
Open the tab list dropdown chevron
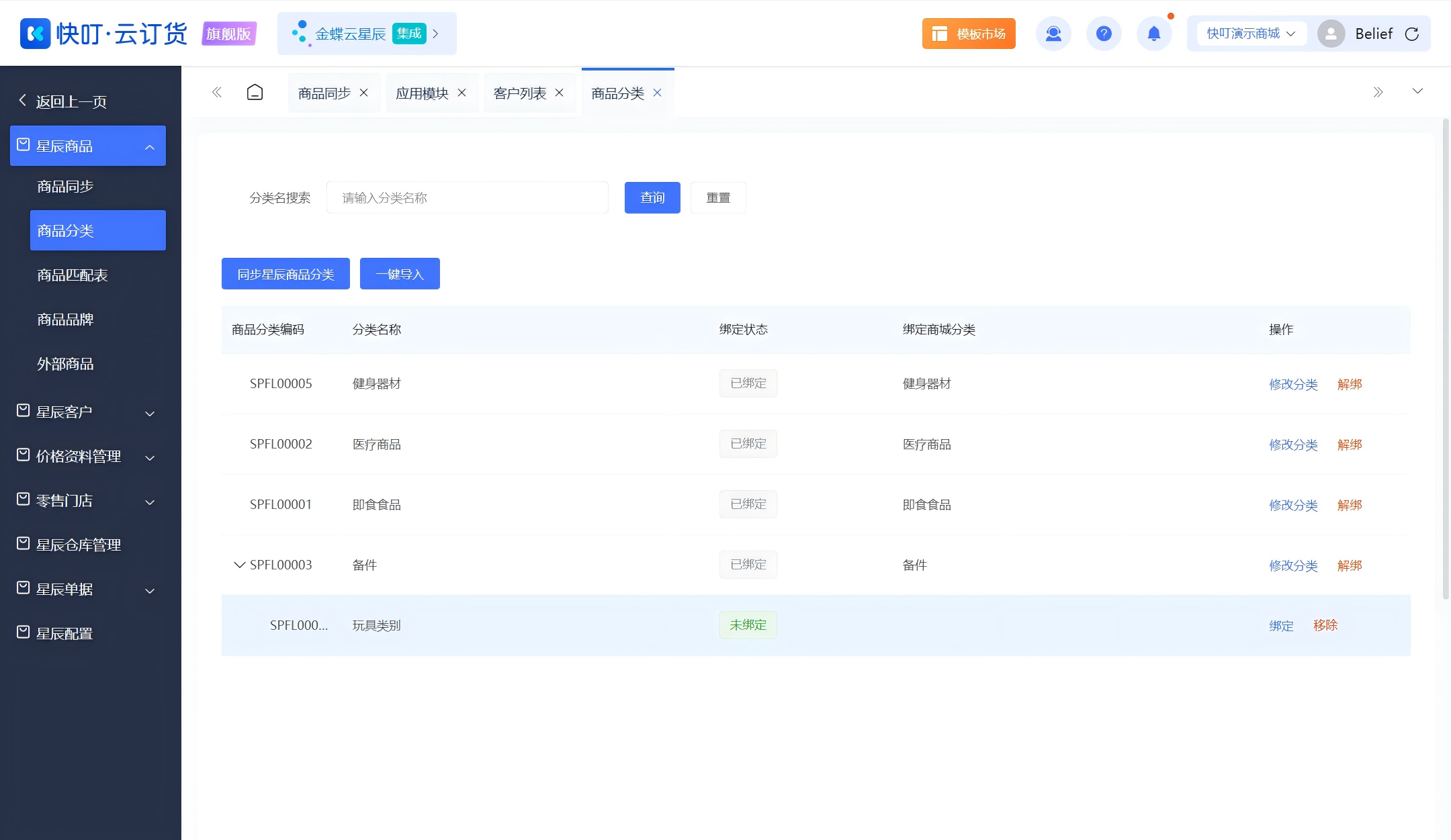point(1417,91)
